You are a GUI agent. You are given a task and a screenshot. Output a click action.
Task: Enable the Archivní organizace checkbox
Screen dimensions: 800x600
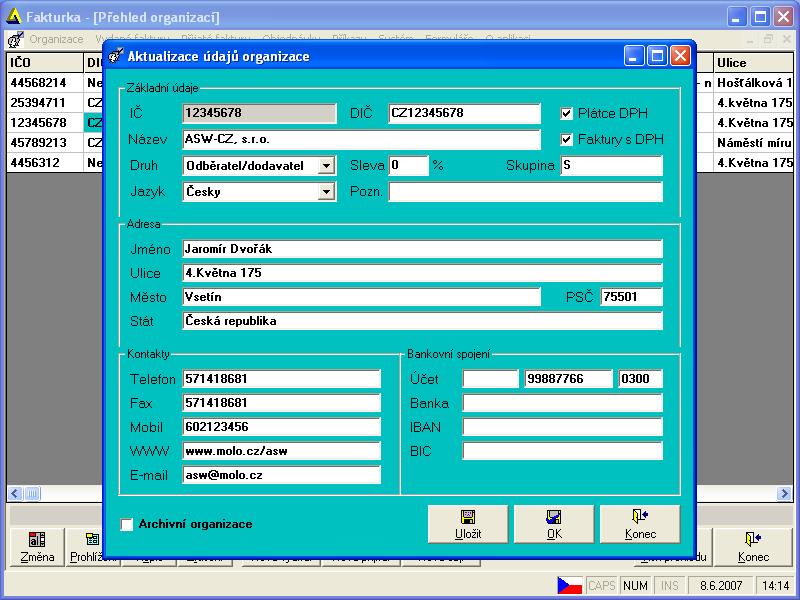pos(127,524)
